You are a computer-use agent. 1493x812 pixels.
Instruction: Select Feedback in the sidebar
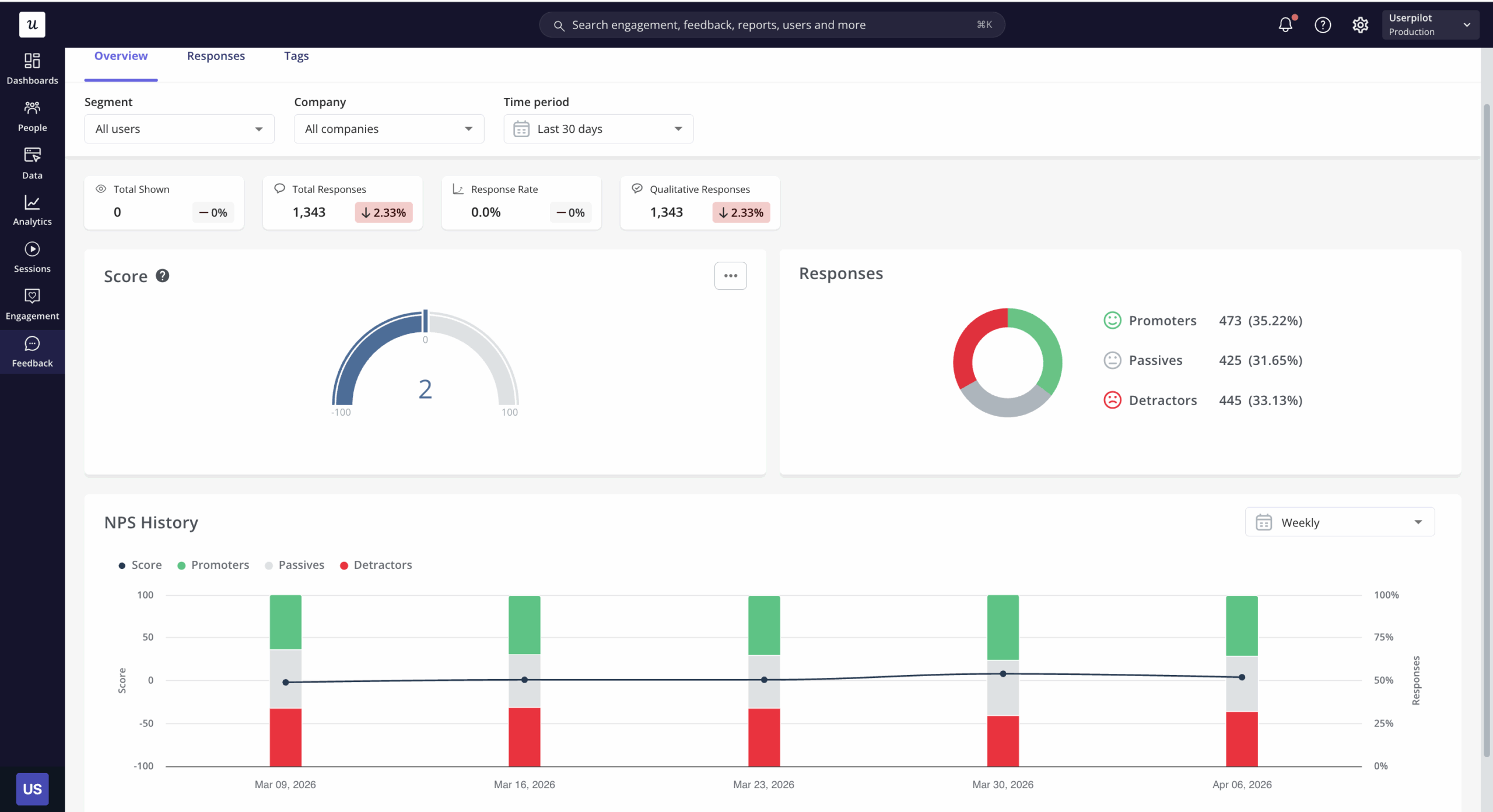click(x=32, y=352)
